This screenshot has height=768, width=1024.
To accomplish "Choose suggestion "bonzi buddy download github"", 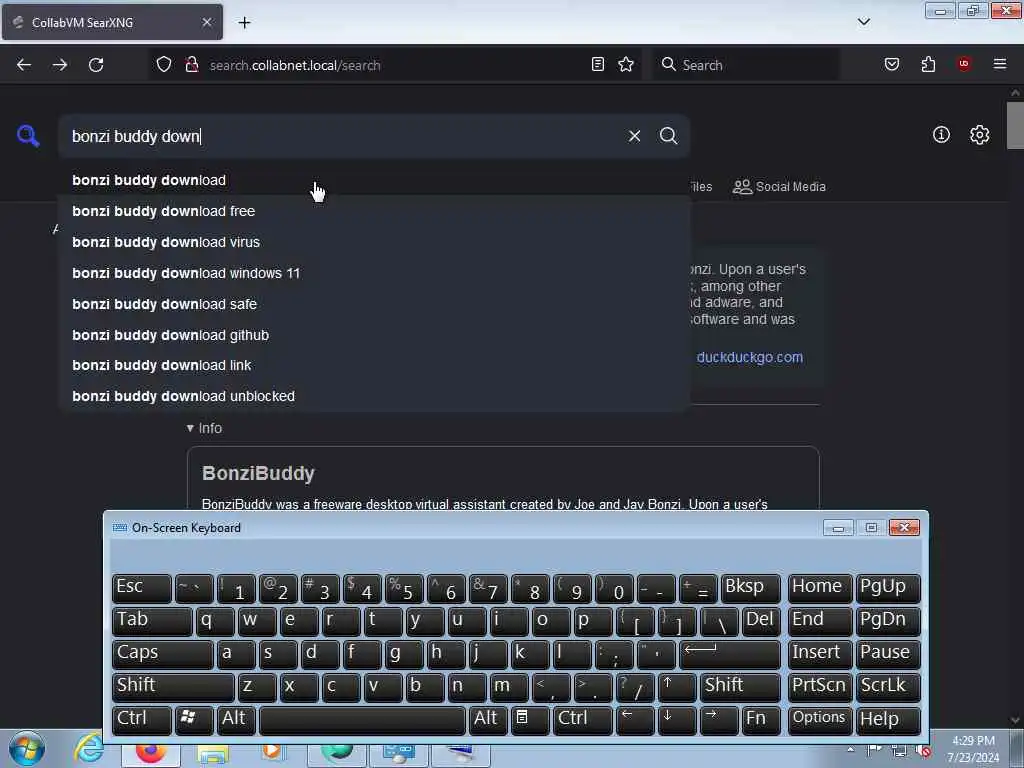I will pos(374,334).
